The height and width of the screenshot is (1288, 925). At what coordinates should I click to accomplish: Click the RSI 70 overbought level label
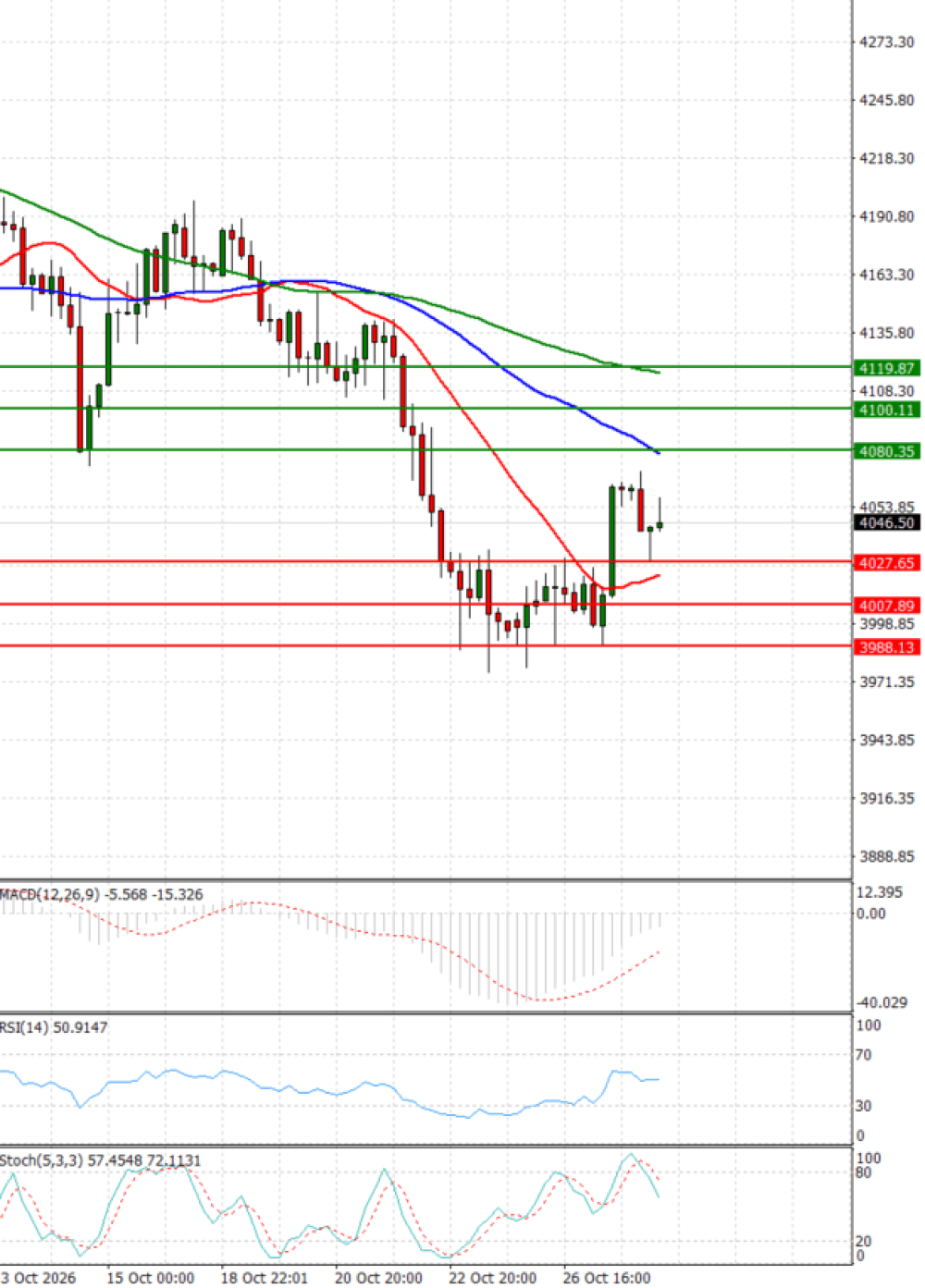(865, 1055)
